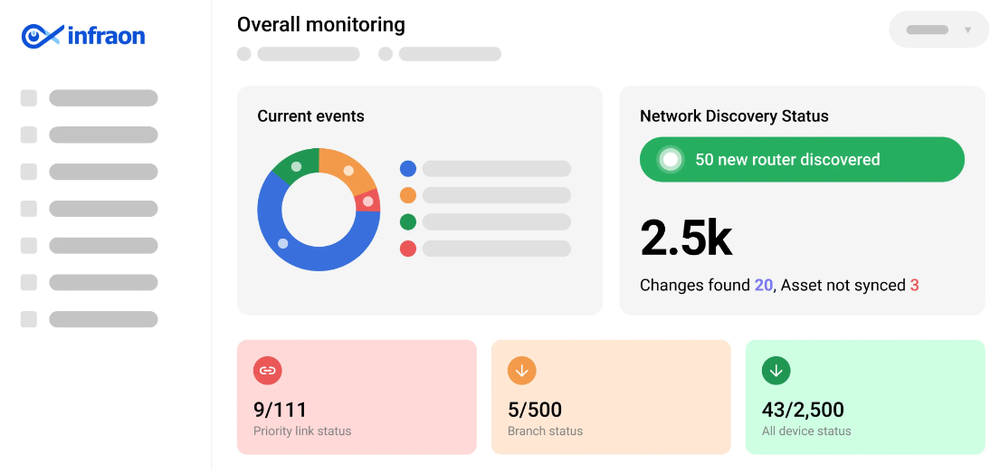
Task: Click the blue legend dot in Current events
Action: click(x=408, y=169)
